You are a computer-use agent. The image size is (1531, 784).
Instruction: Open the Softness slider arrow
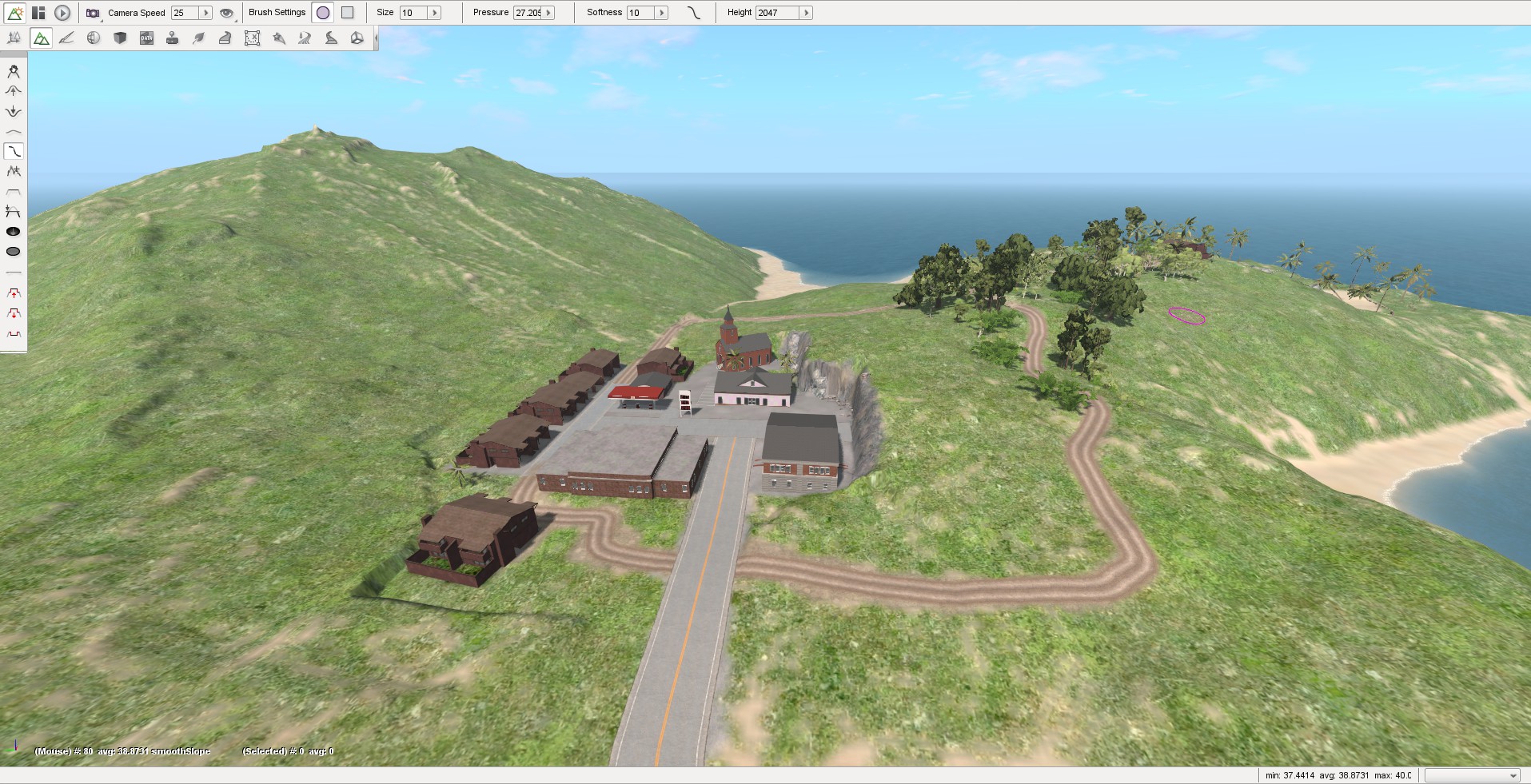(x=661, y=13)
